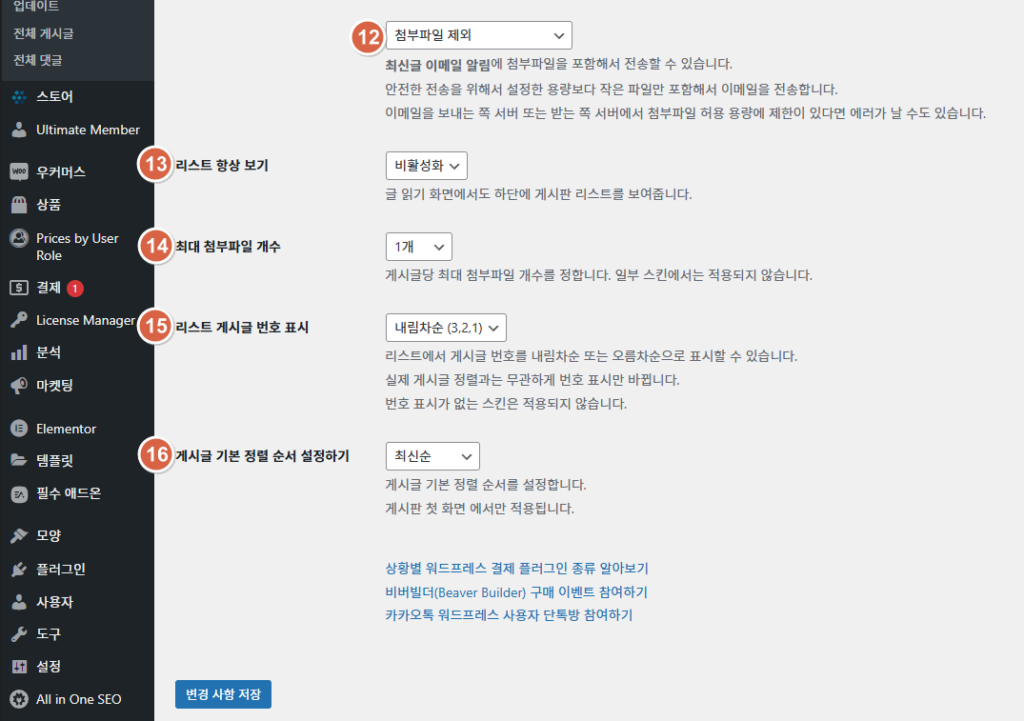The width and height of the screenshot is (1024, 721).
Task: Click the Elementor logo icon
Action: point(19,428)
